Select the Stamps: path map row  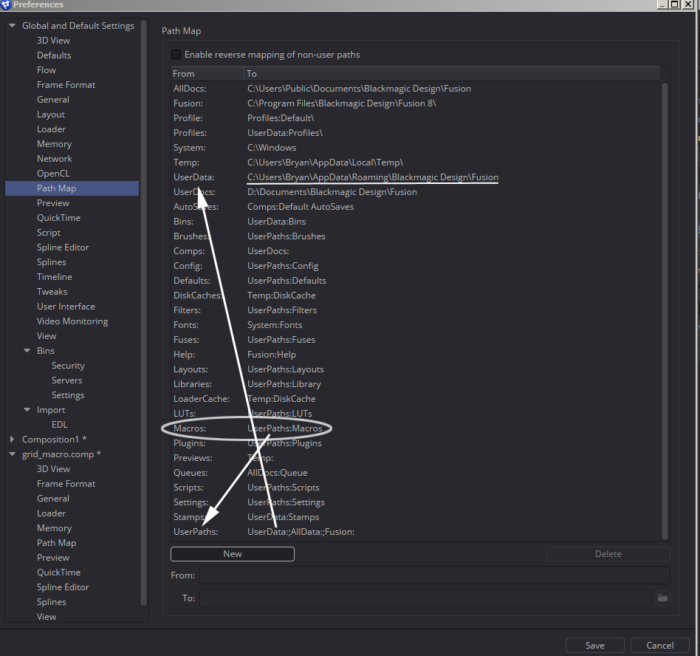[x=416, y=517]
